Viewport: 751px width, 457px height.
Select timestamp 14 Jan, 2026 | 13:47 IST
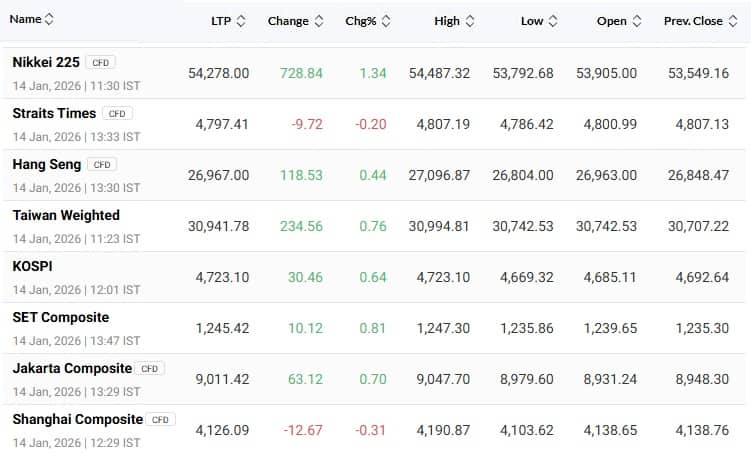(77, 341)
